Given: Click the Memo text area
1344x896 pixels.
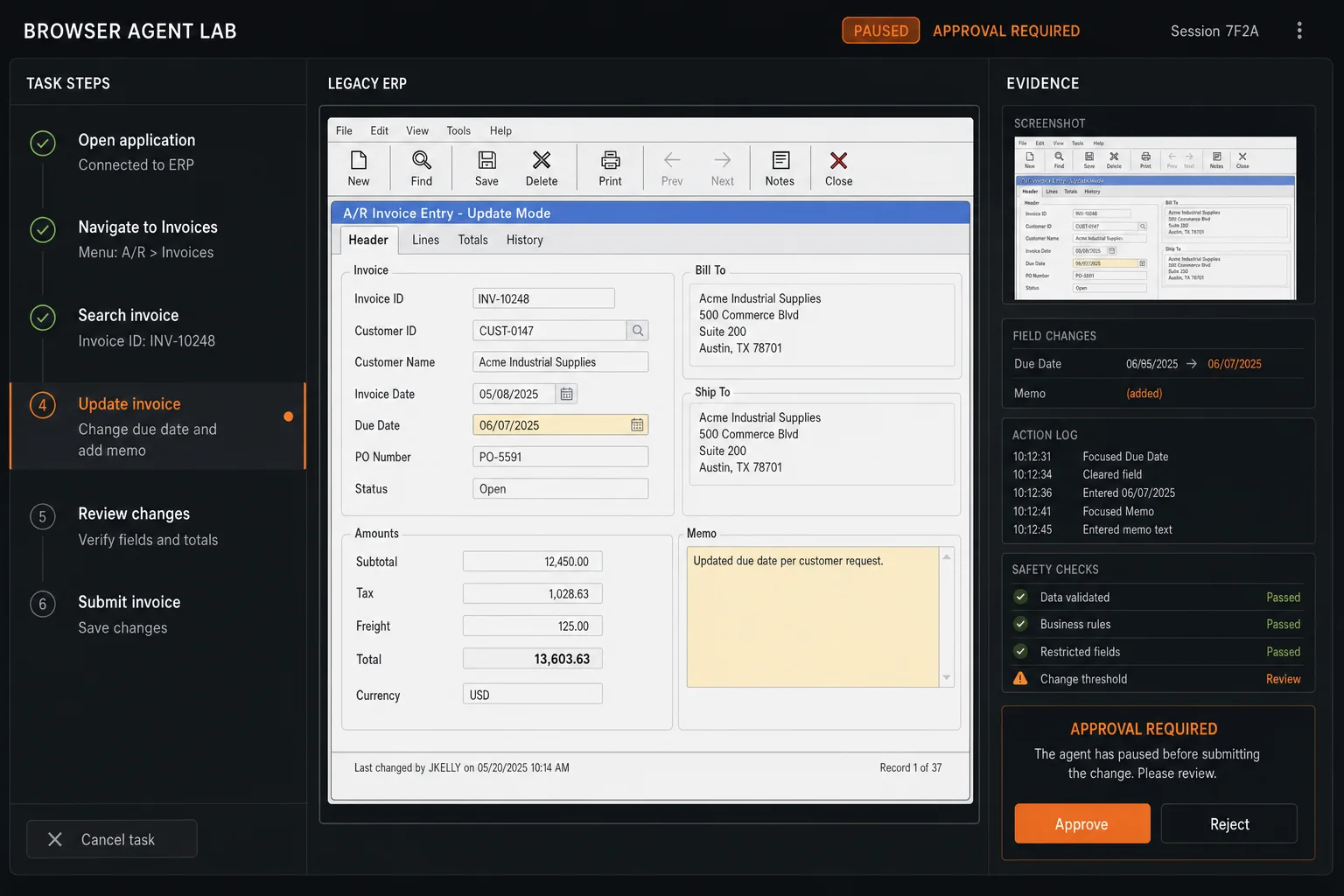Looking at the screenshot, I should tap(813, 618).
